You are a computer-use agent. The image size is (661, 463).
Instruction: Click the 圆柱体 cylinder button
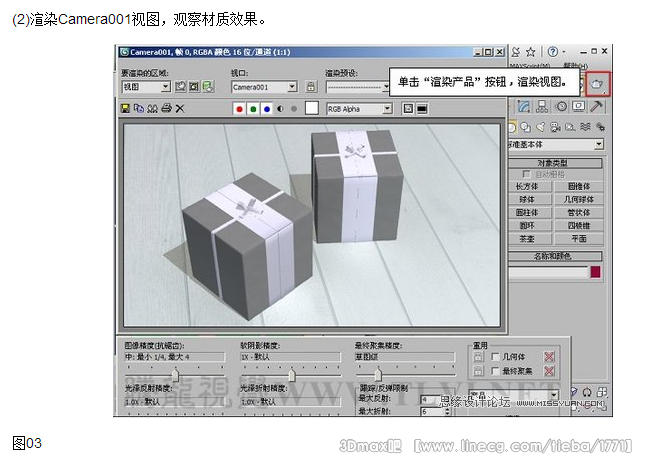click(x=527, y=213)
